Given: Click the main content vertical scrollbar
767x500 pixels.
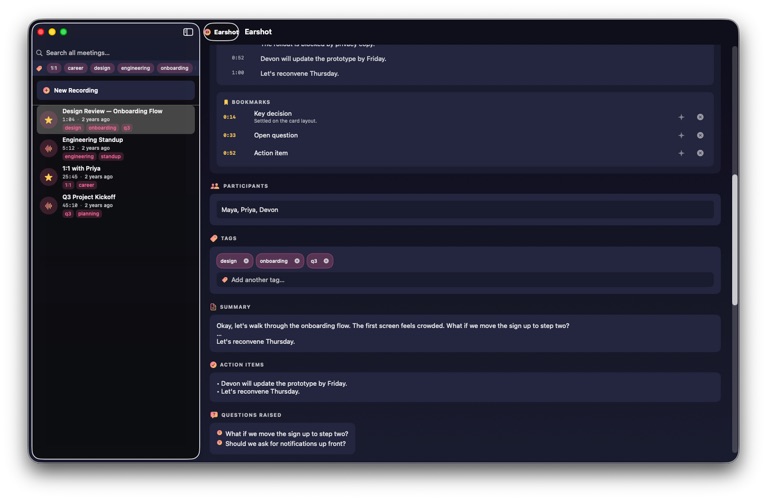Looking at the screenshot, I should [734, 240].
